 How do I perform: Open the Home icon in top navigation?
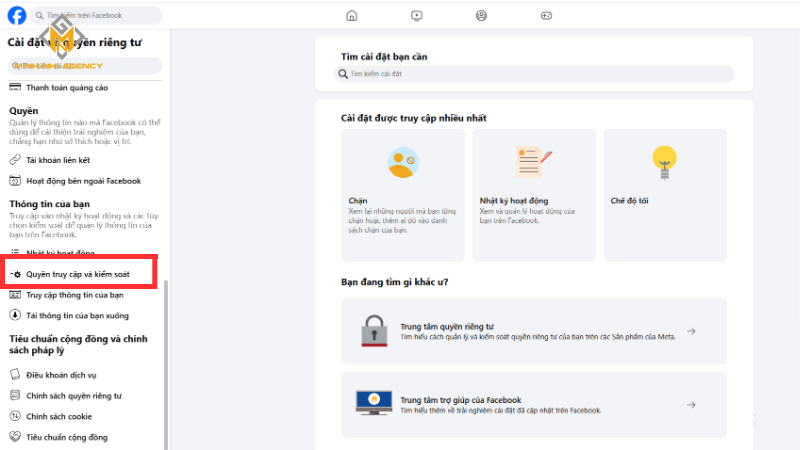coord(351,15)
